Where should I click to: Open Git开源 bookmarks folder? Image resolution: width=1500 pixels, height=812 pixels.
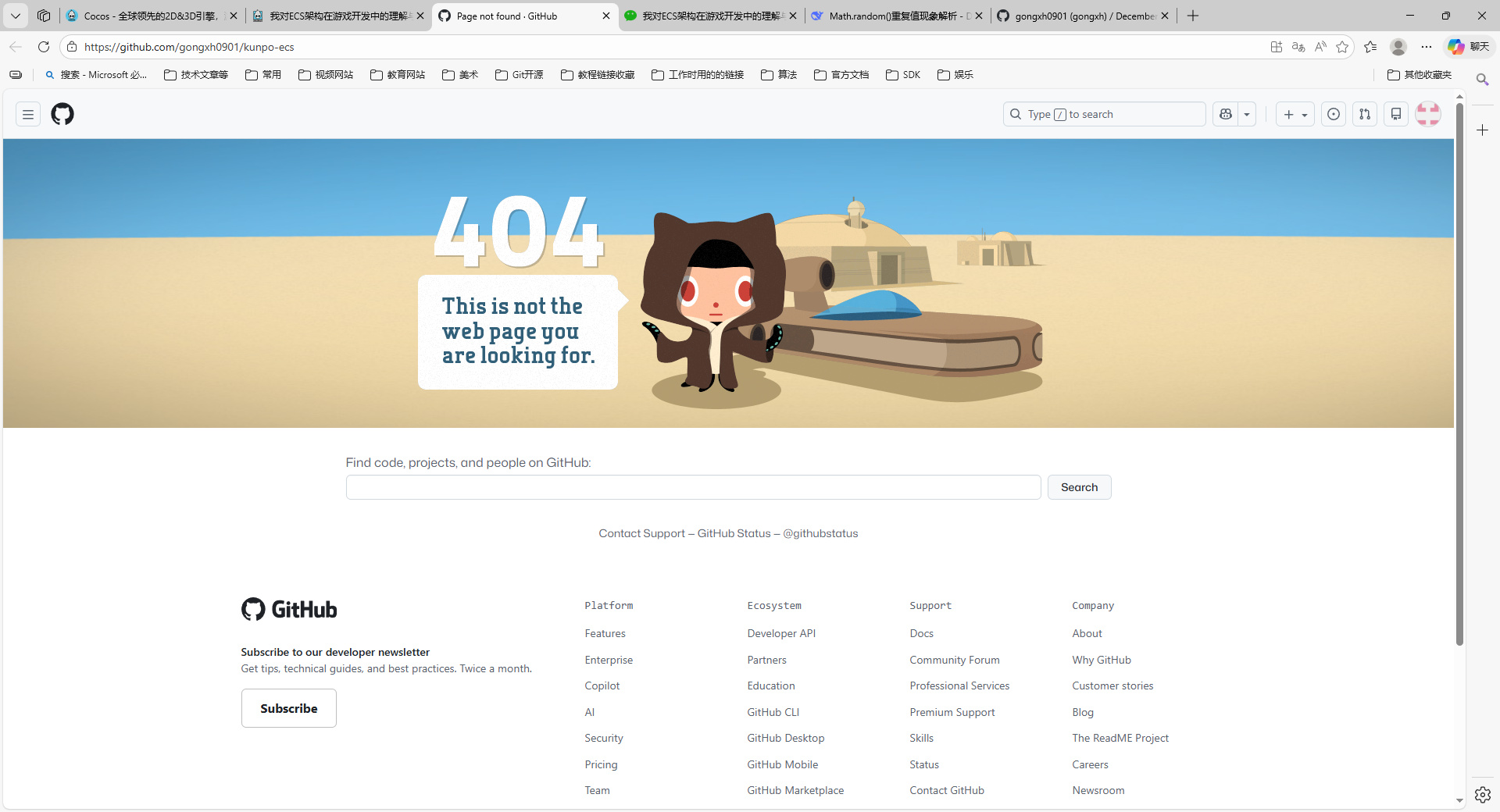pos(520,75)
